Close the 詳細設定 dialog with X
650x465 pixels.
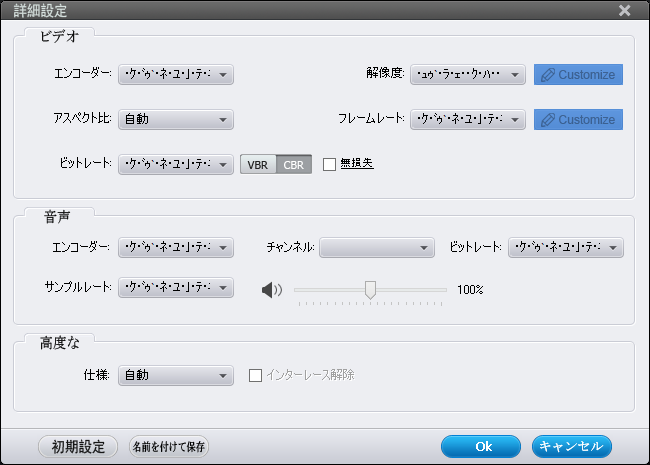pos(625,10)
